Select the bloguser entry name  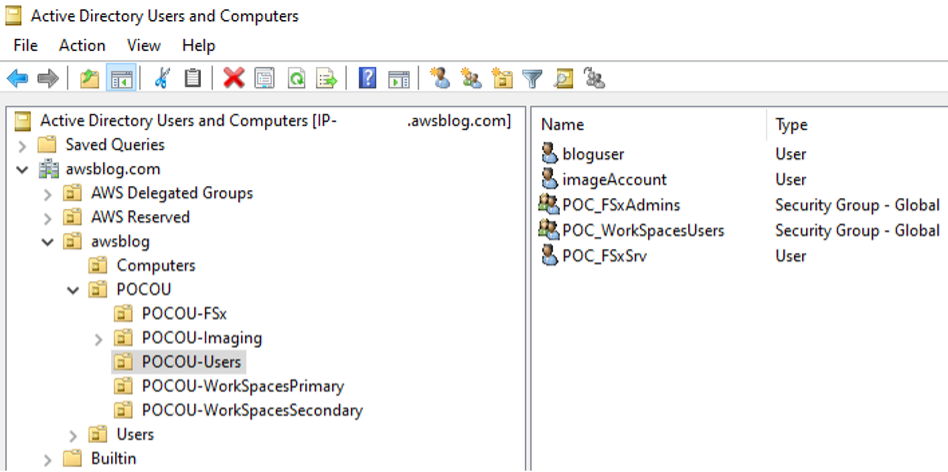pos(593,154)
